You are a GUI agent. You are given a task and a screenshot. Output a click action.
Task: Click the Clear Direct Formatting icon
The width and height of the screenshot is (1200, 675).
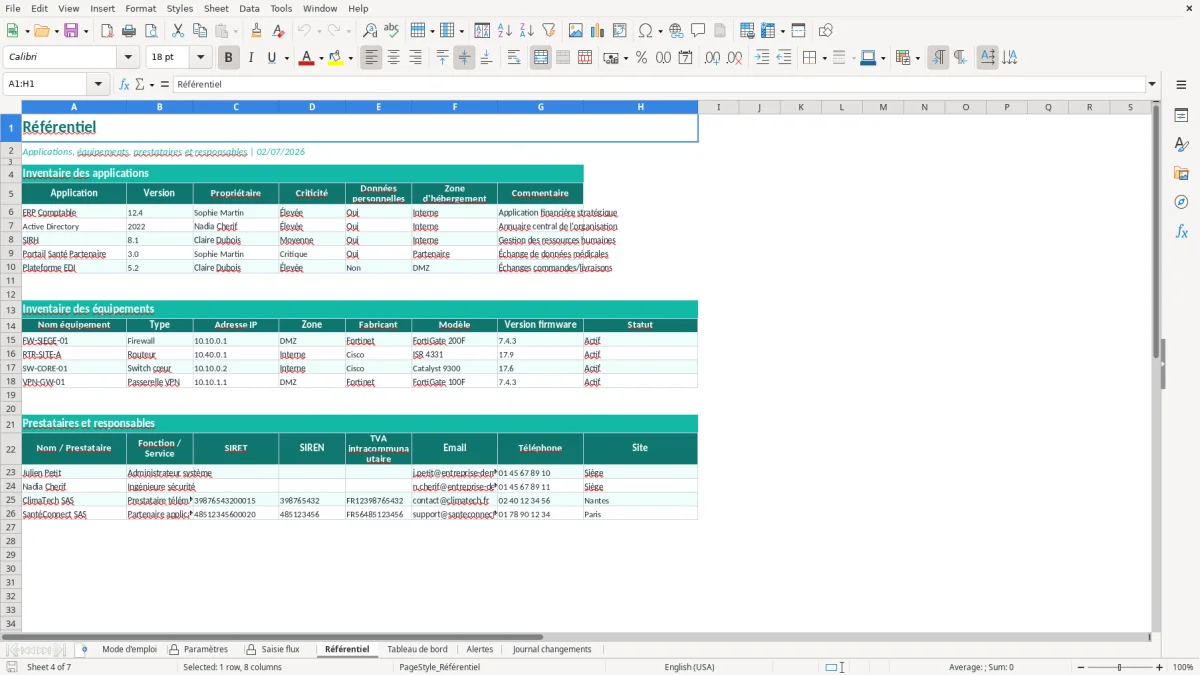click(278, 31)
